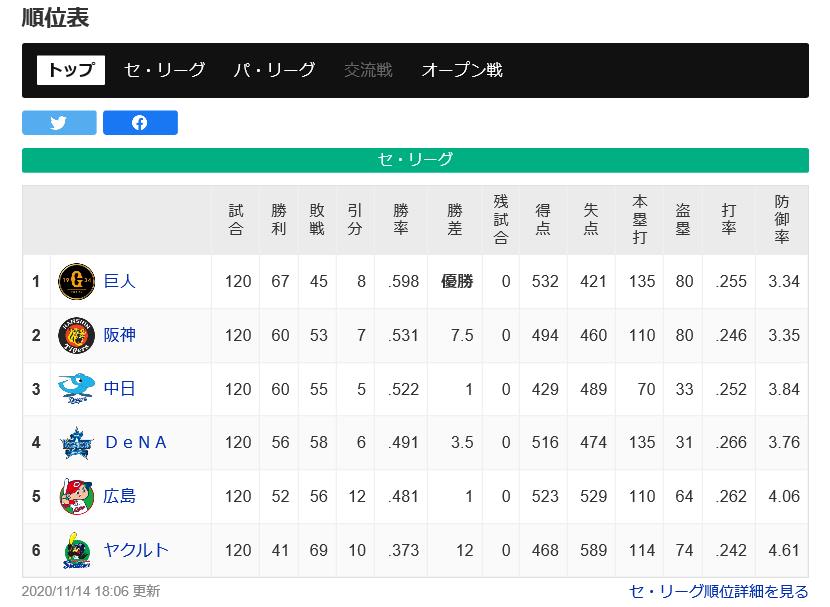The image size is (830, 607).
Task: Click the Chunichi Dragons team logo
Action: pos(77,388)
